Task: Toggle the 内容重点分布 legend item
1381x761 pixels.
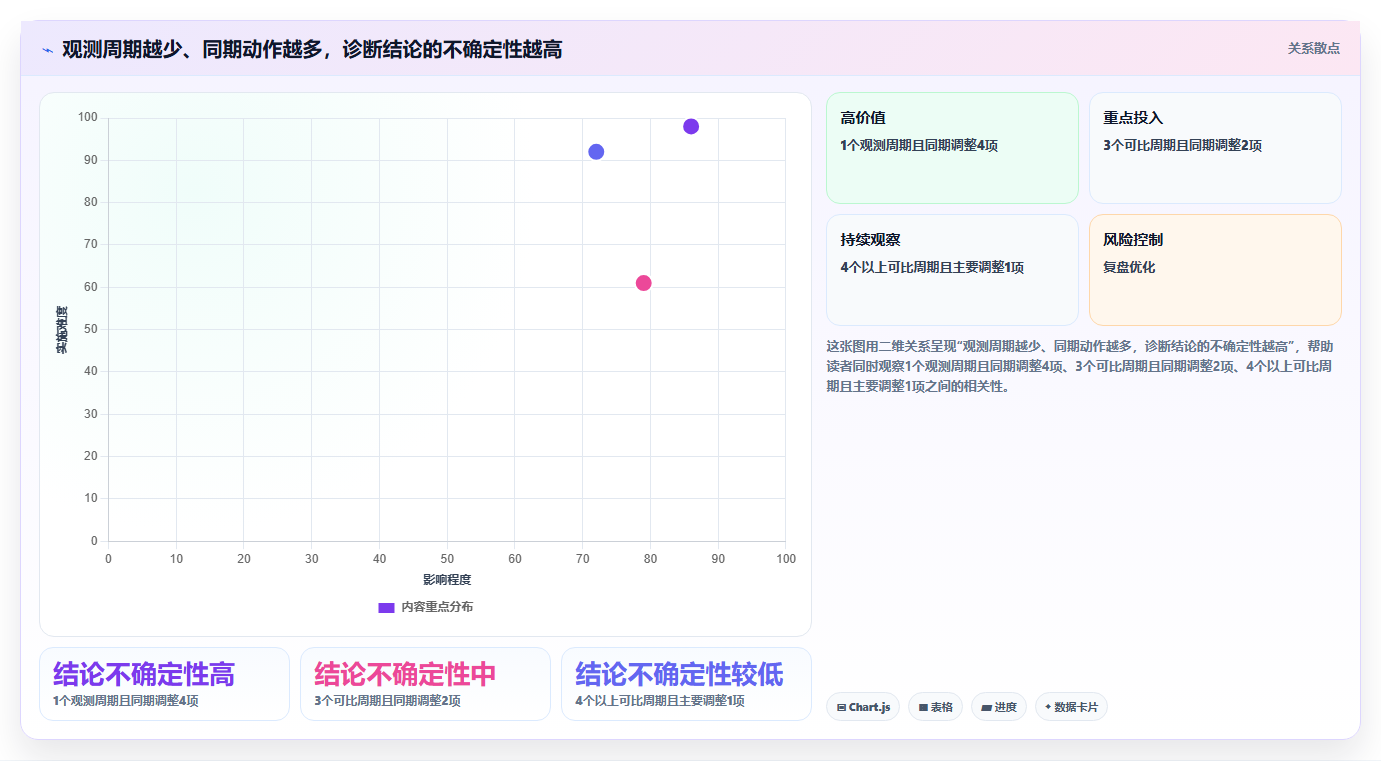Action: 425,607
